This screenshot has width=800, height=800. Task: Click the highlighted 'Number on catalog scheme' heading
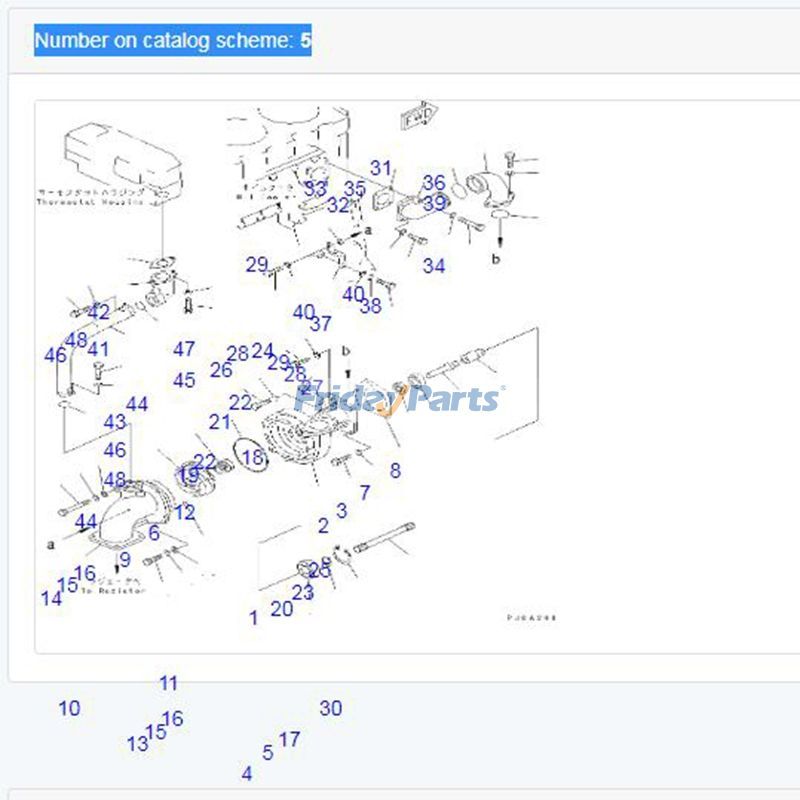[173, 41]
